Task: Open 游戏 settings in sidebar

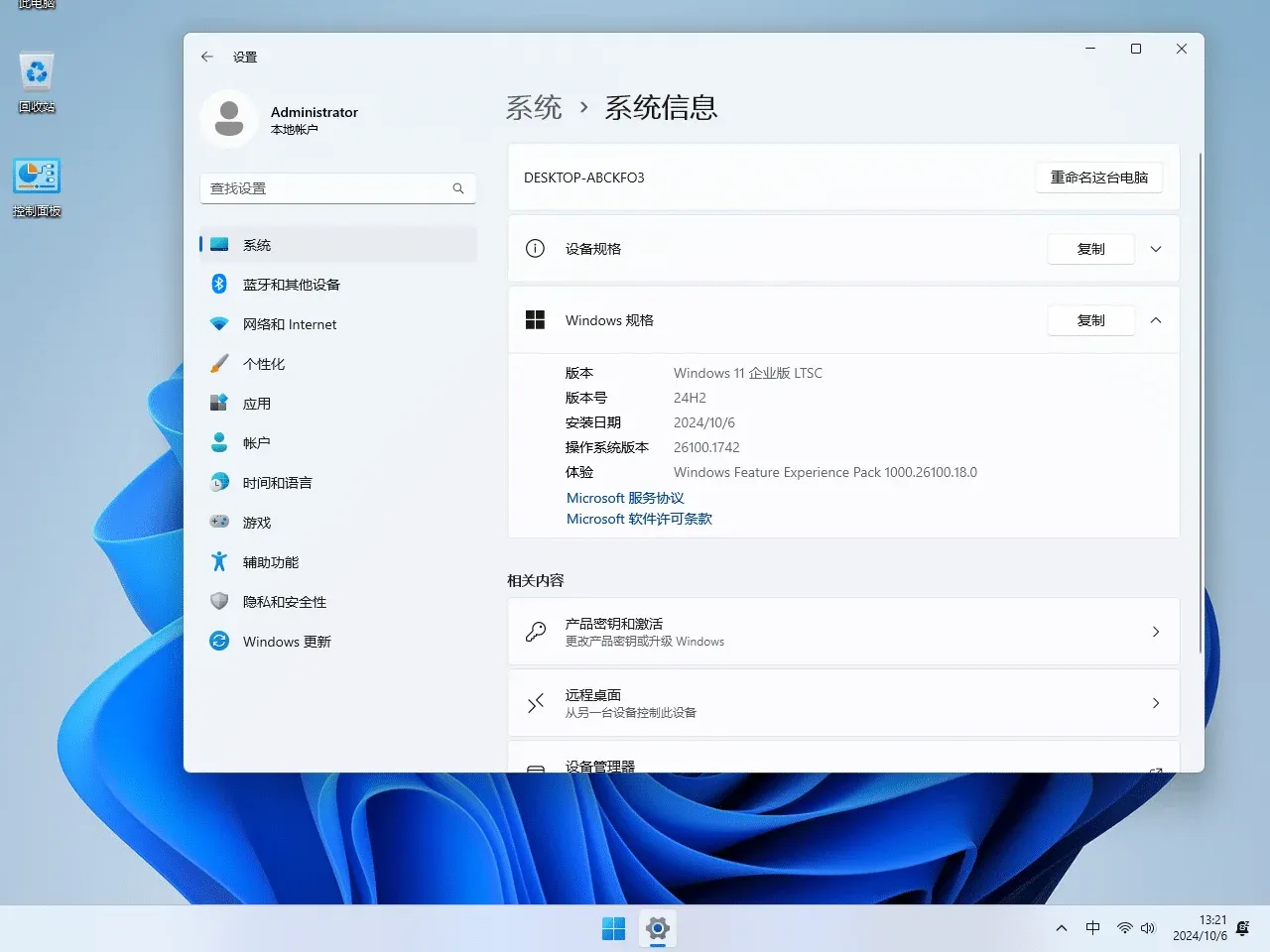Action: tap(256, 522)
